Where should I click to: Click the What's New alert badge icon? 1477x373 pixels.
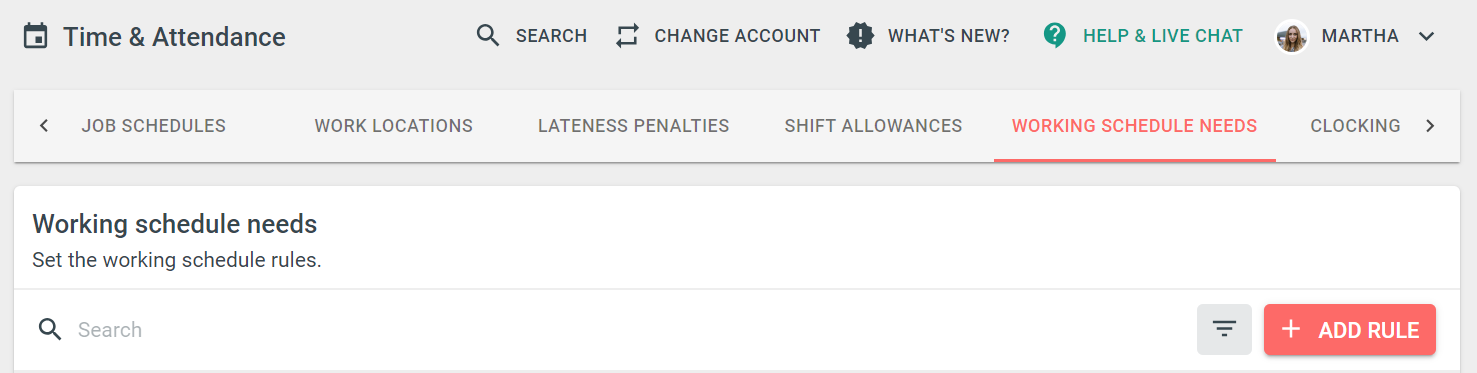860,36
